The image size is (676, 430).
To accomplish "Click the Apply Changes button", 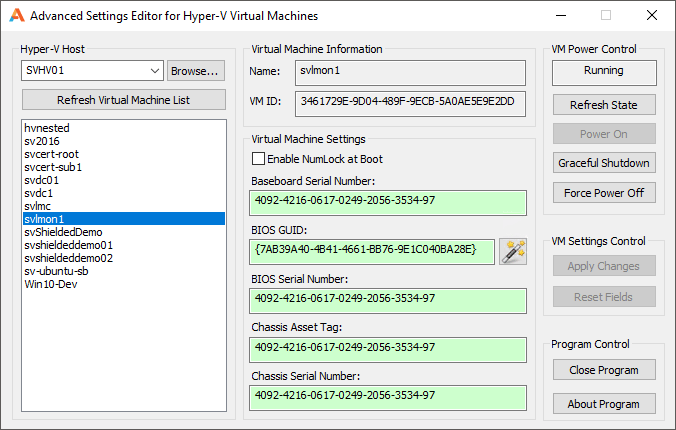I will pos(604,266).
